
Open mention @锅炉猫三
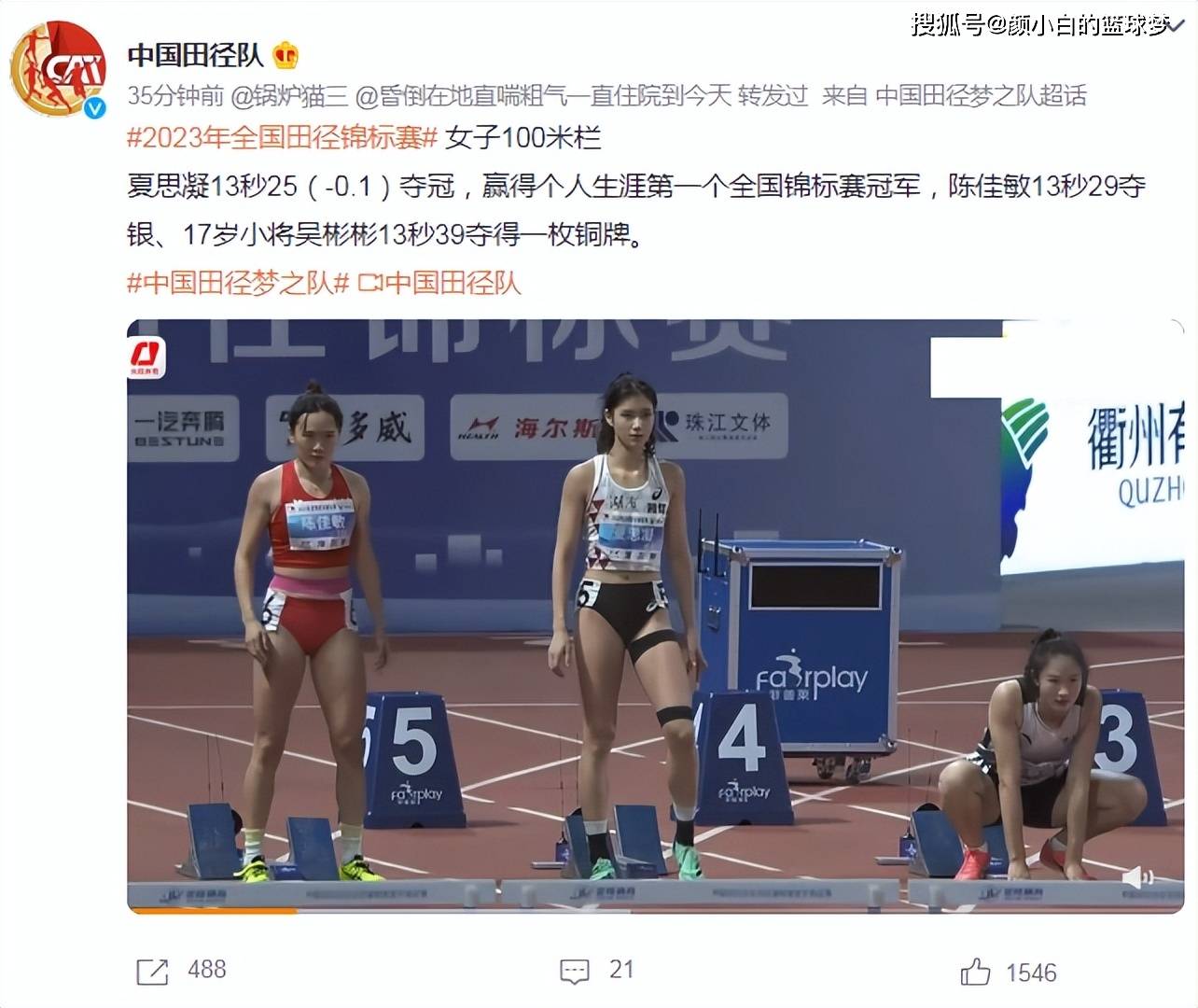pos(288,95)
